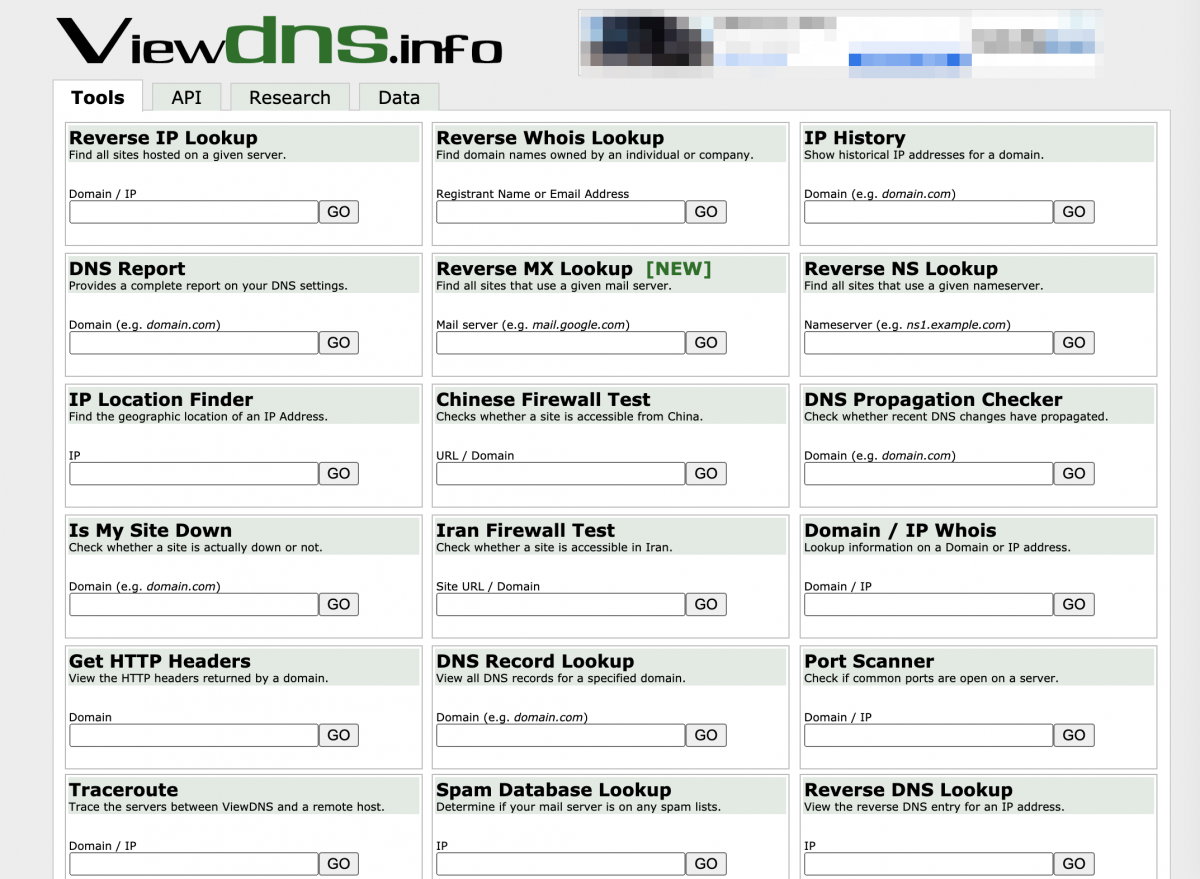Launch the Chinese Firewall Test via GO

[x=706, y=473]
